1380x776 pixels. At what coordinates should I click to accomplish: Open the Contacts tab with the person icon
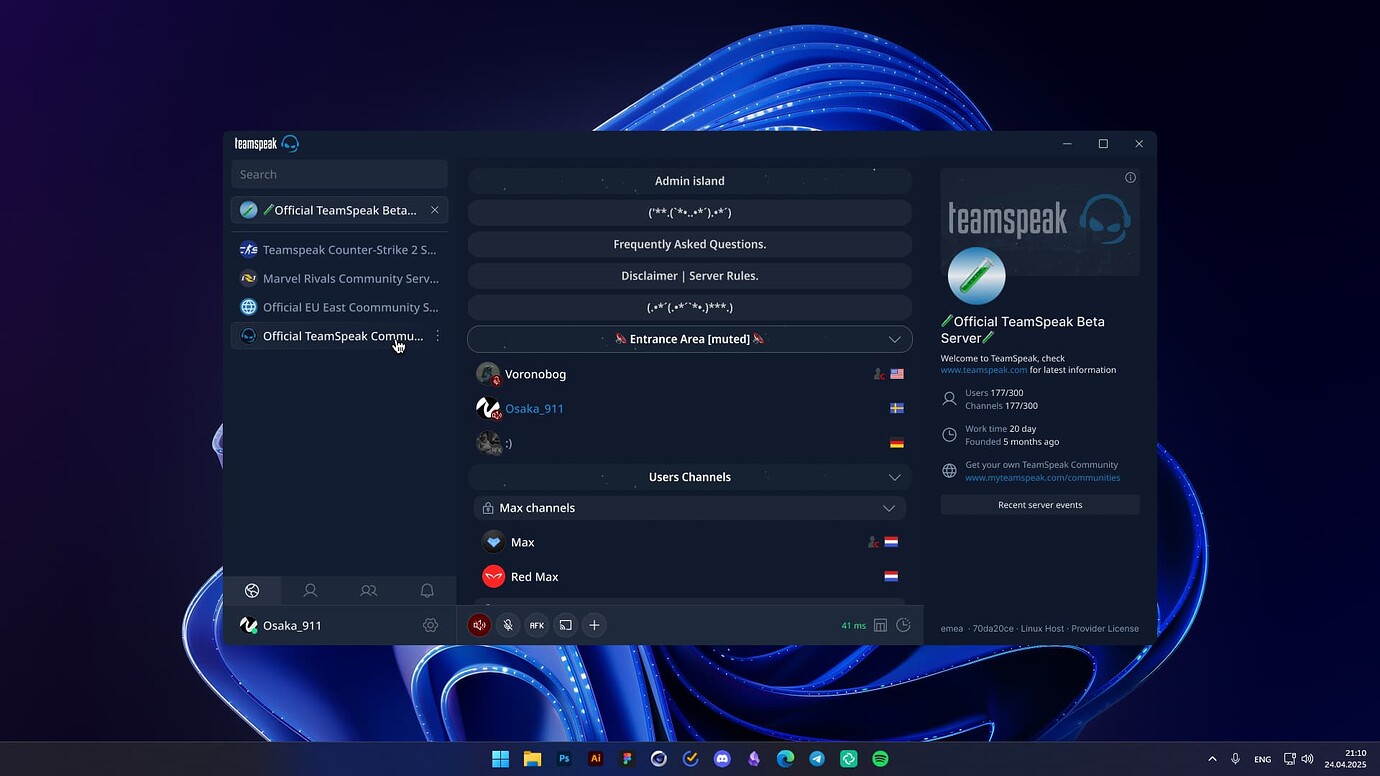pos(310,590)
